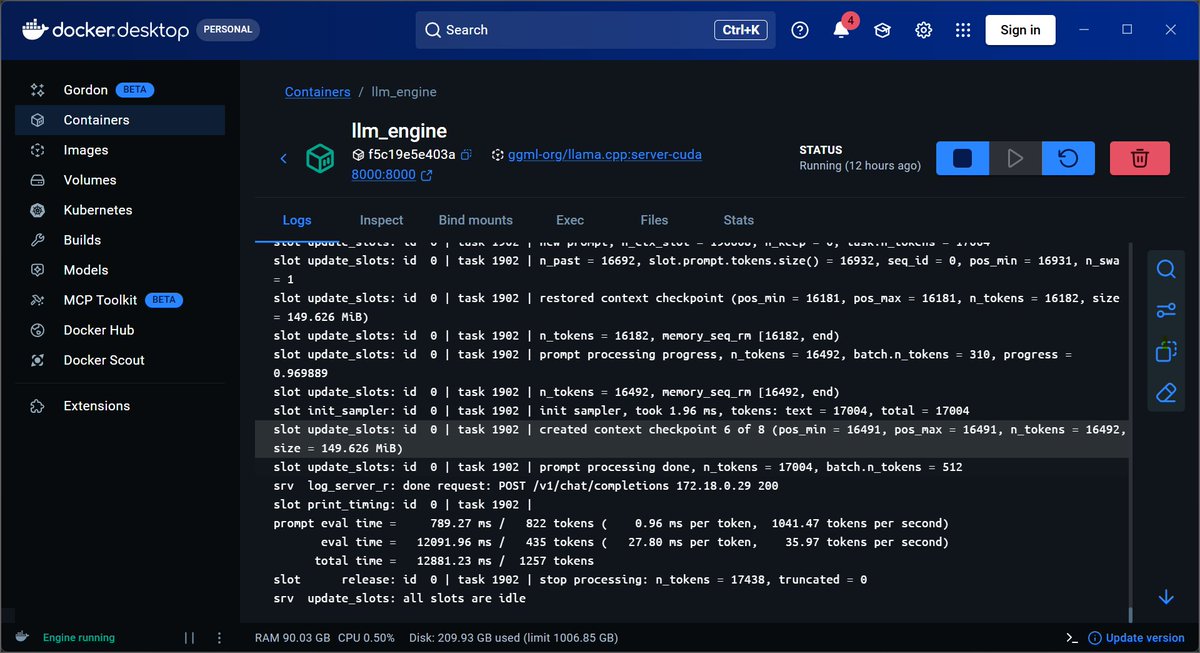Open log display options sliders icon
Screen dimensions: 1200x653
[x=1166, y=311]
